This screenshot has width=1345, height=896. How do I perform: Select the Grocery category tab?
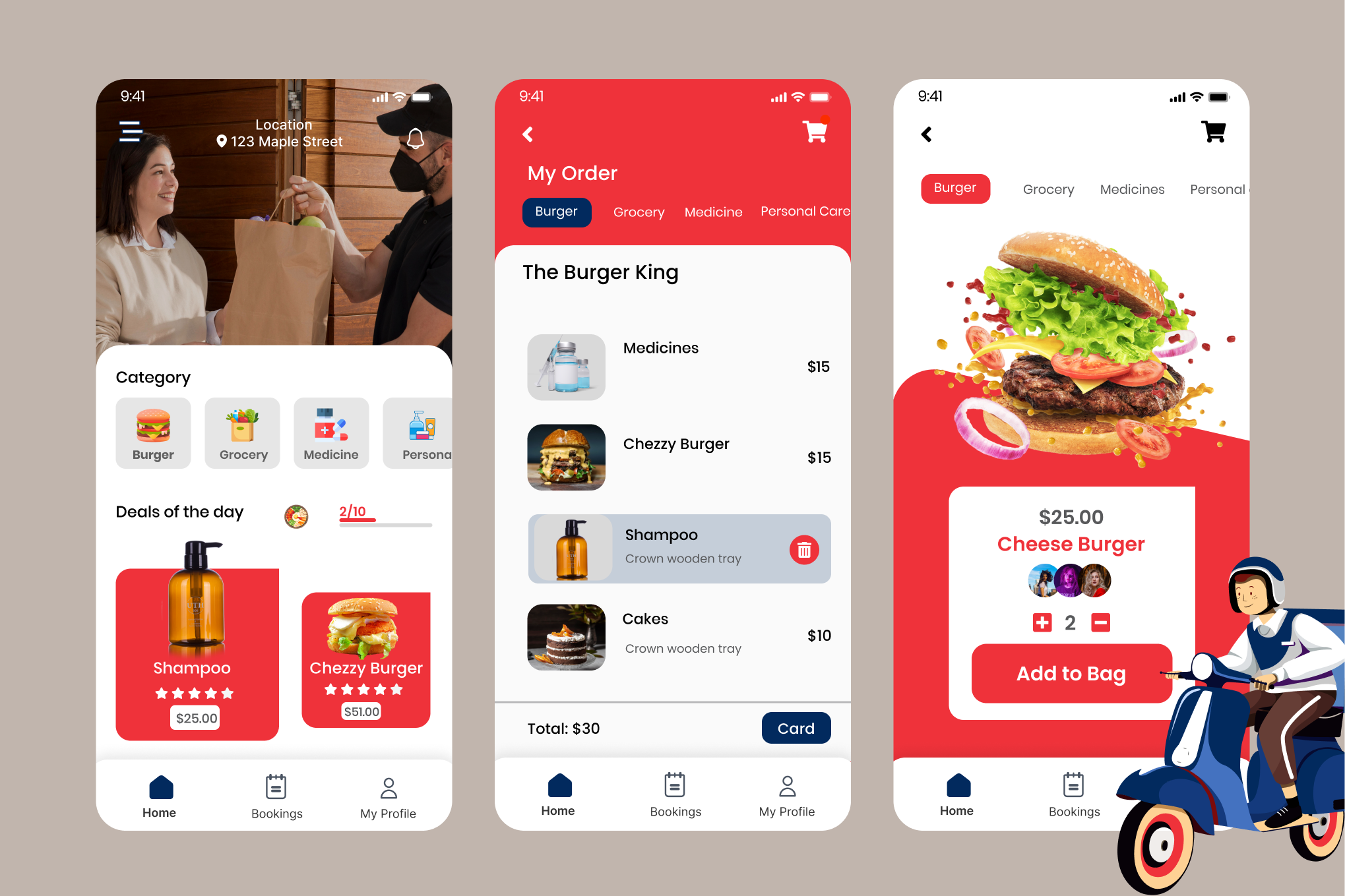tap(244, 435)
